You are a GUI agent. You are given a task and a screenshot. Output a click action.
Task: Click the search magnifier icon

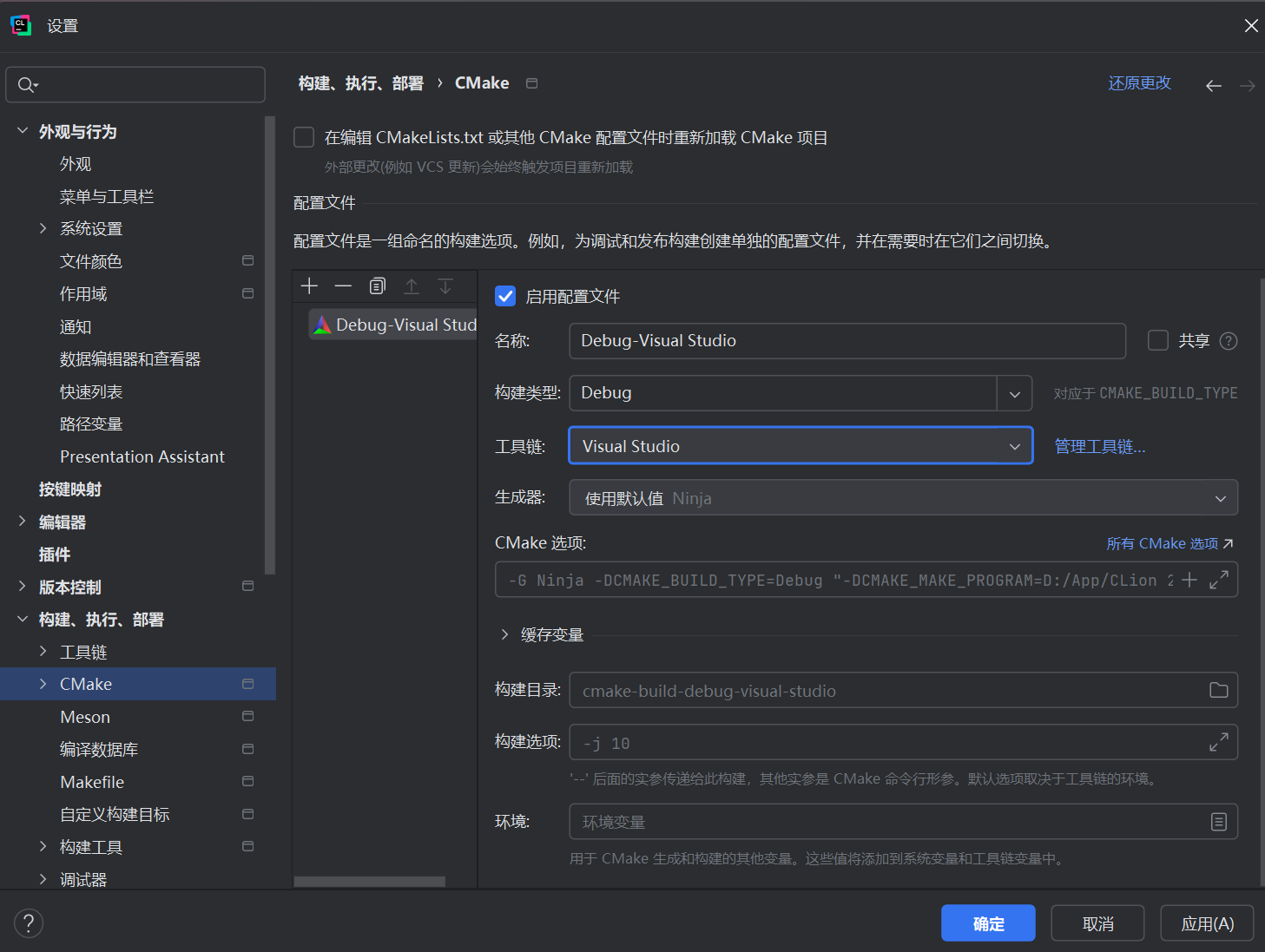27,84
